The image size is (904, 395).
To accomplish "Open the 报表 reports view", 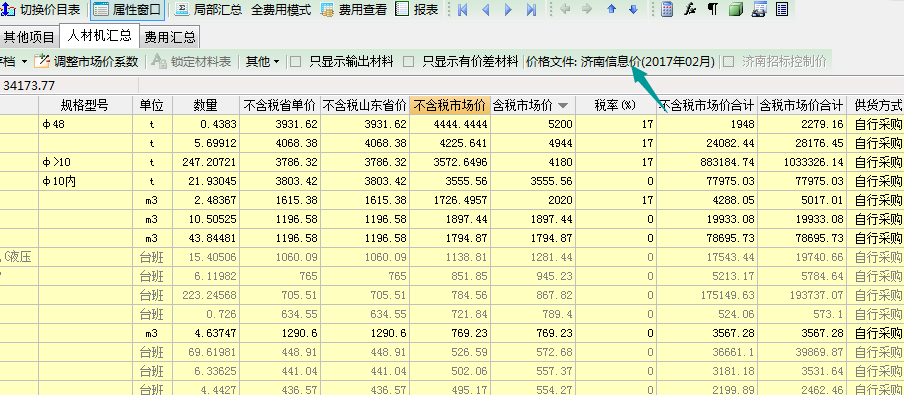I will (417, 10).
